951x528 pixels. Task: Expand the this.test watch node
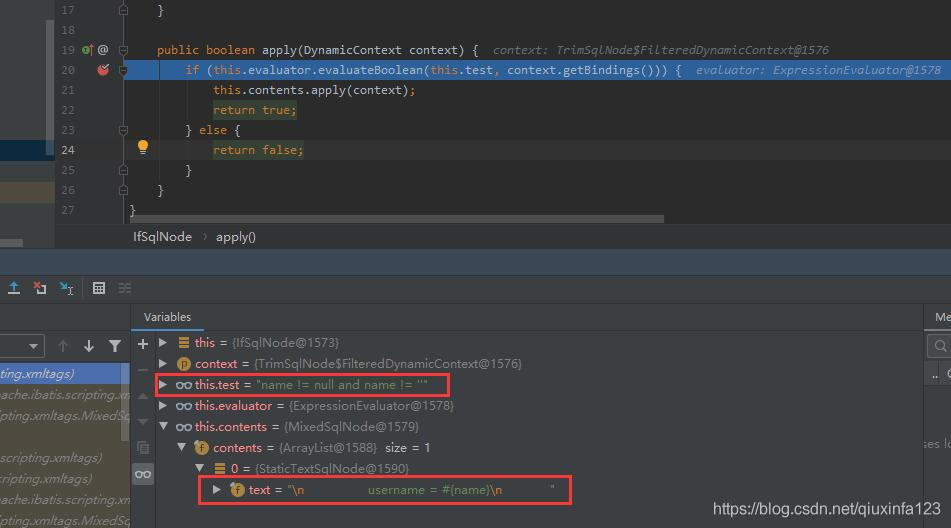[x=163, y=384]
